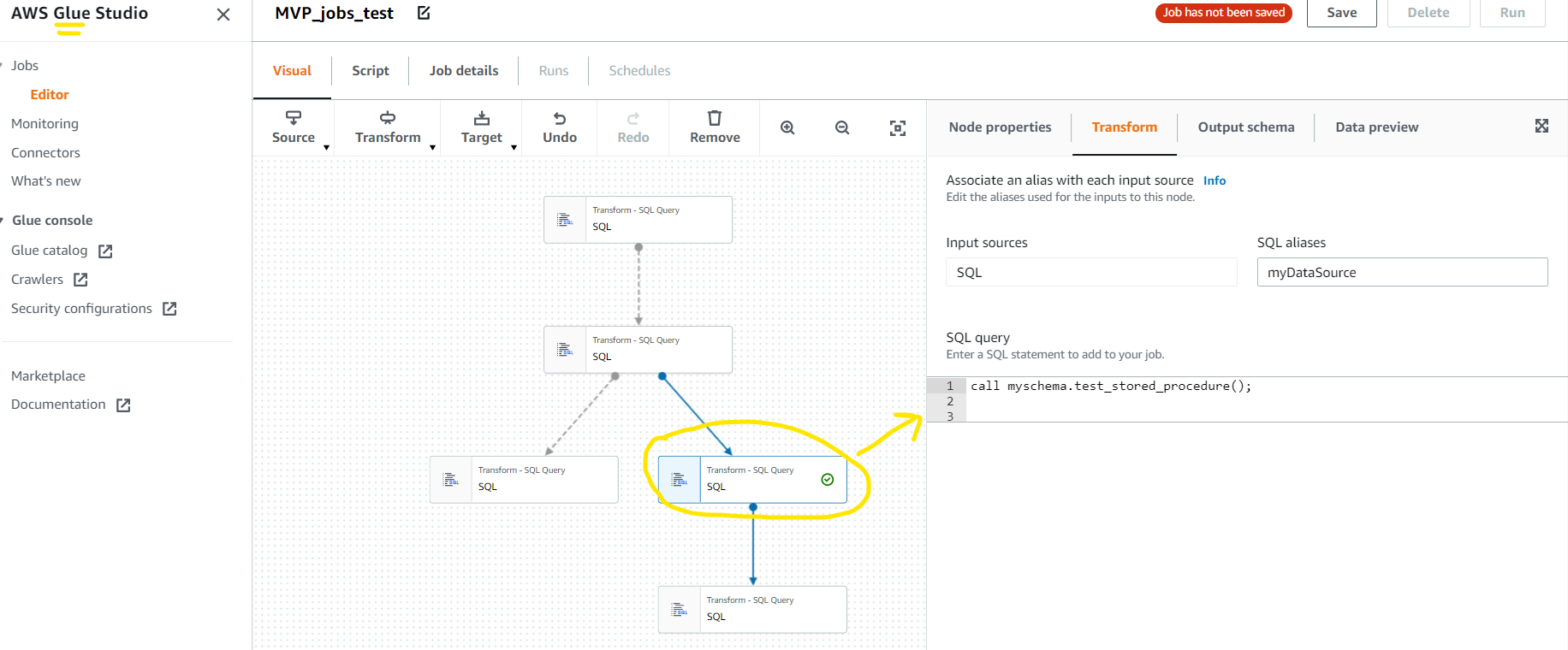Image resolution: width=1568 pixels, height=650 pixels.
Task: Select the bottom SQL Query node
Action: 752,609
